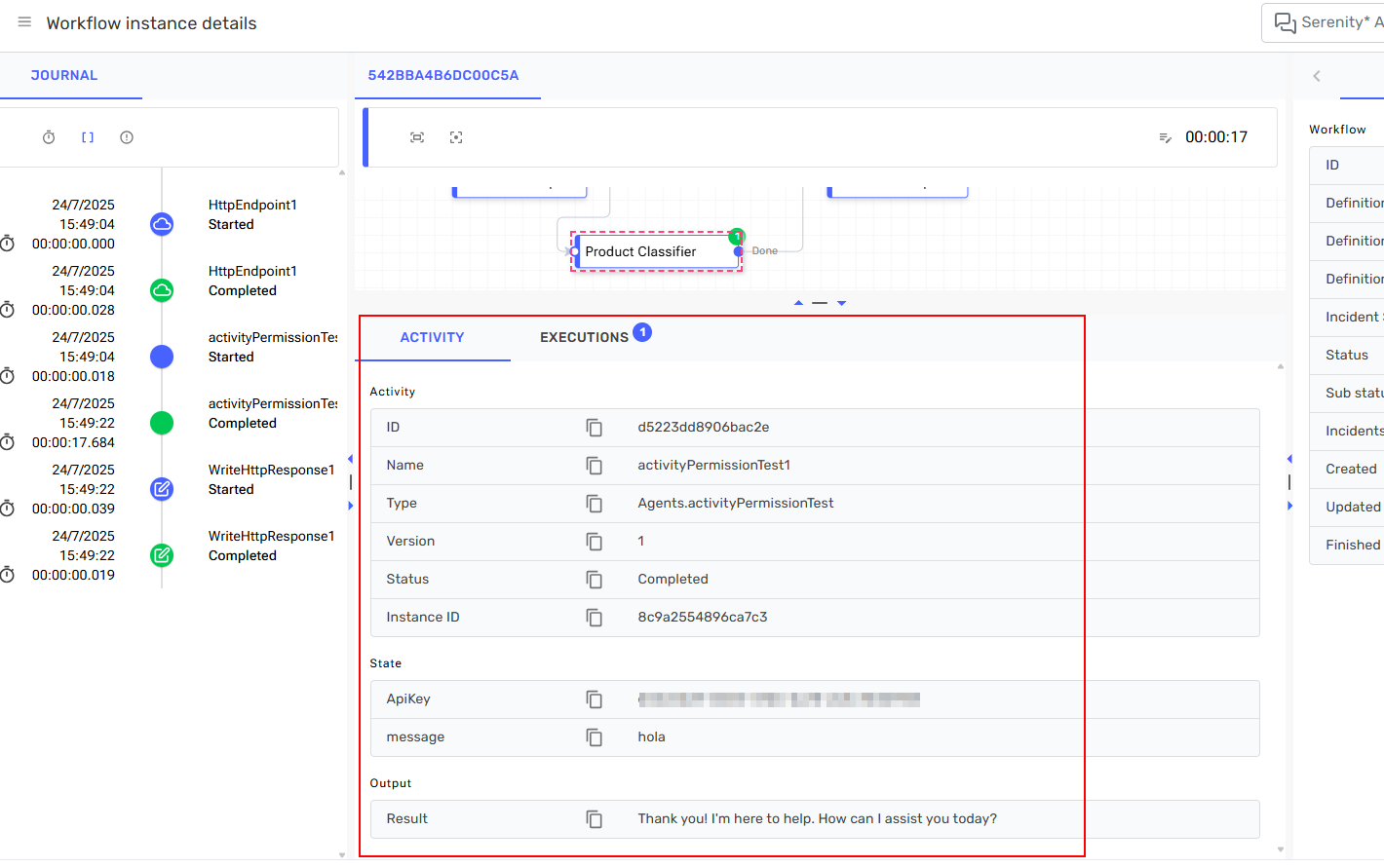Switch to the EXECUTIONS tab

coord(585,336)
